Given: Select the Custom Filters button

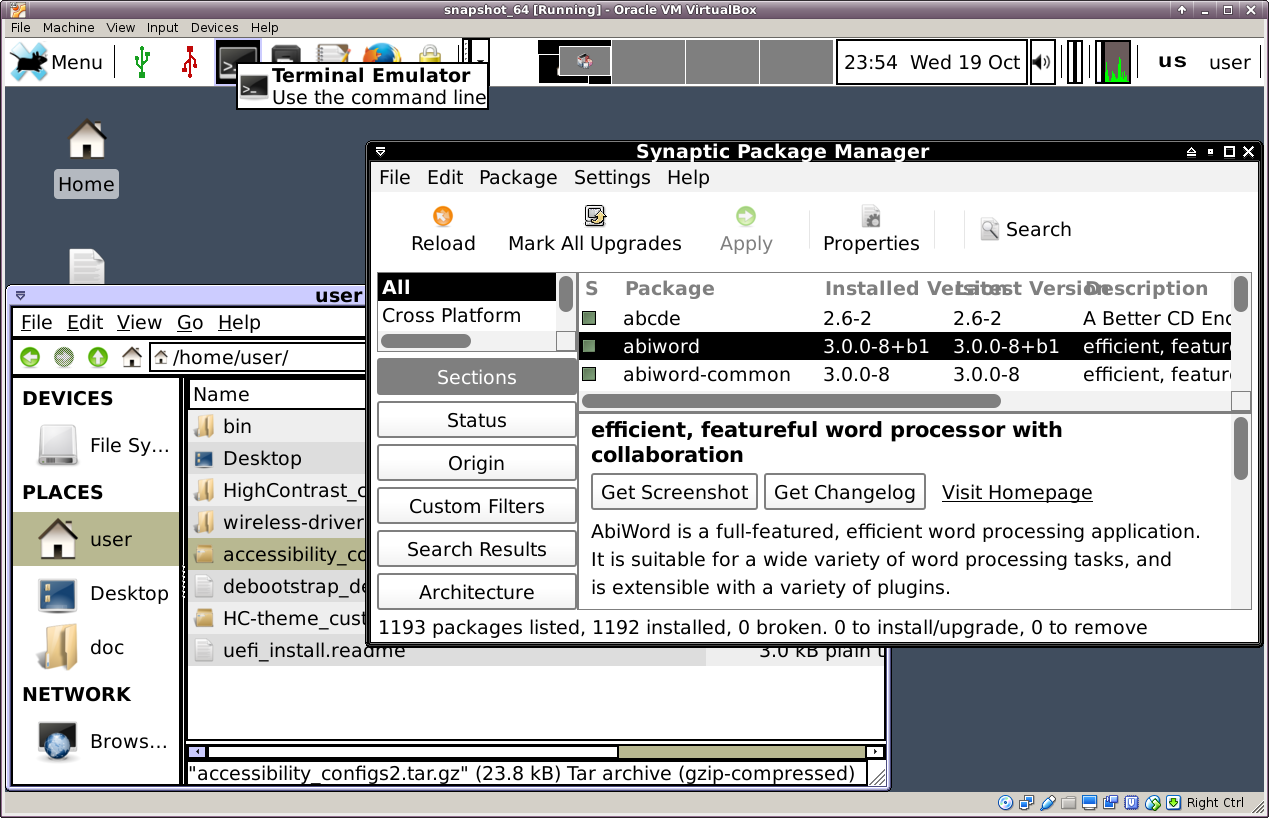Looking at the screenshot, I should click(477, 506).
